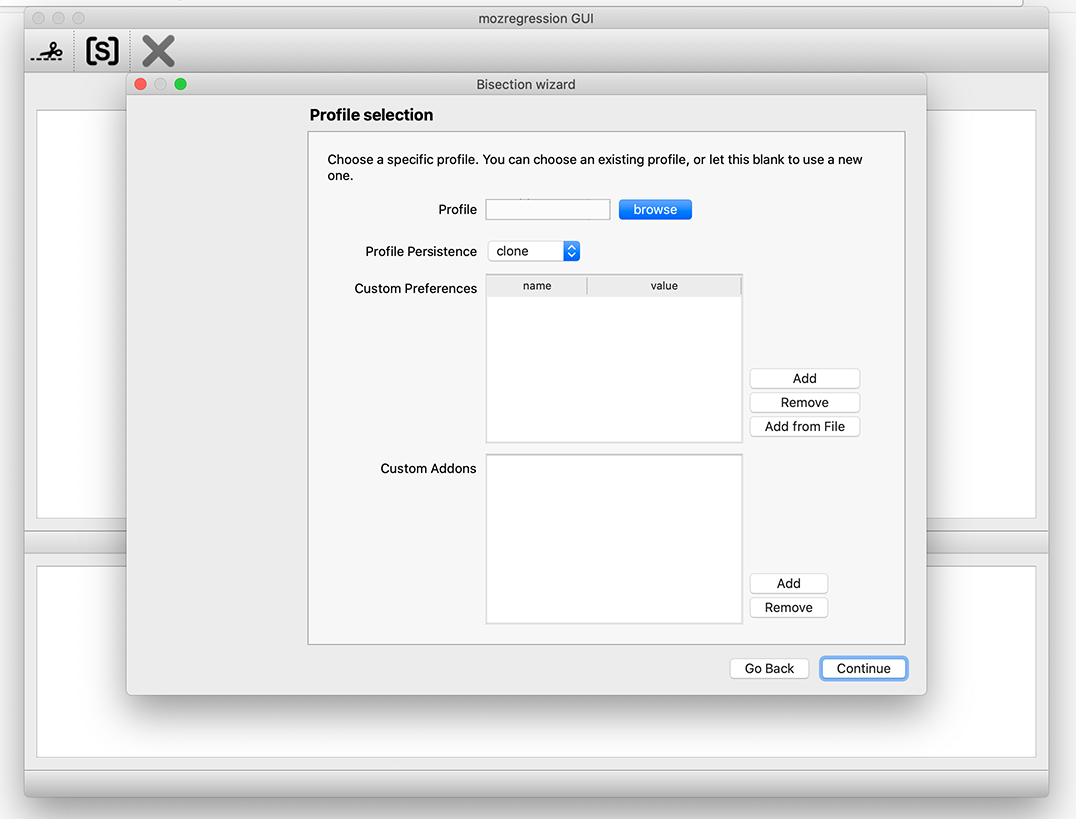Click the mozregression GUI window title
This screenshot has width=1076, height=819.
[x=536, y=19]
